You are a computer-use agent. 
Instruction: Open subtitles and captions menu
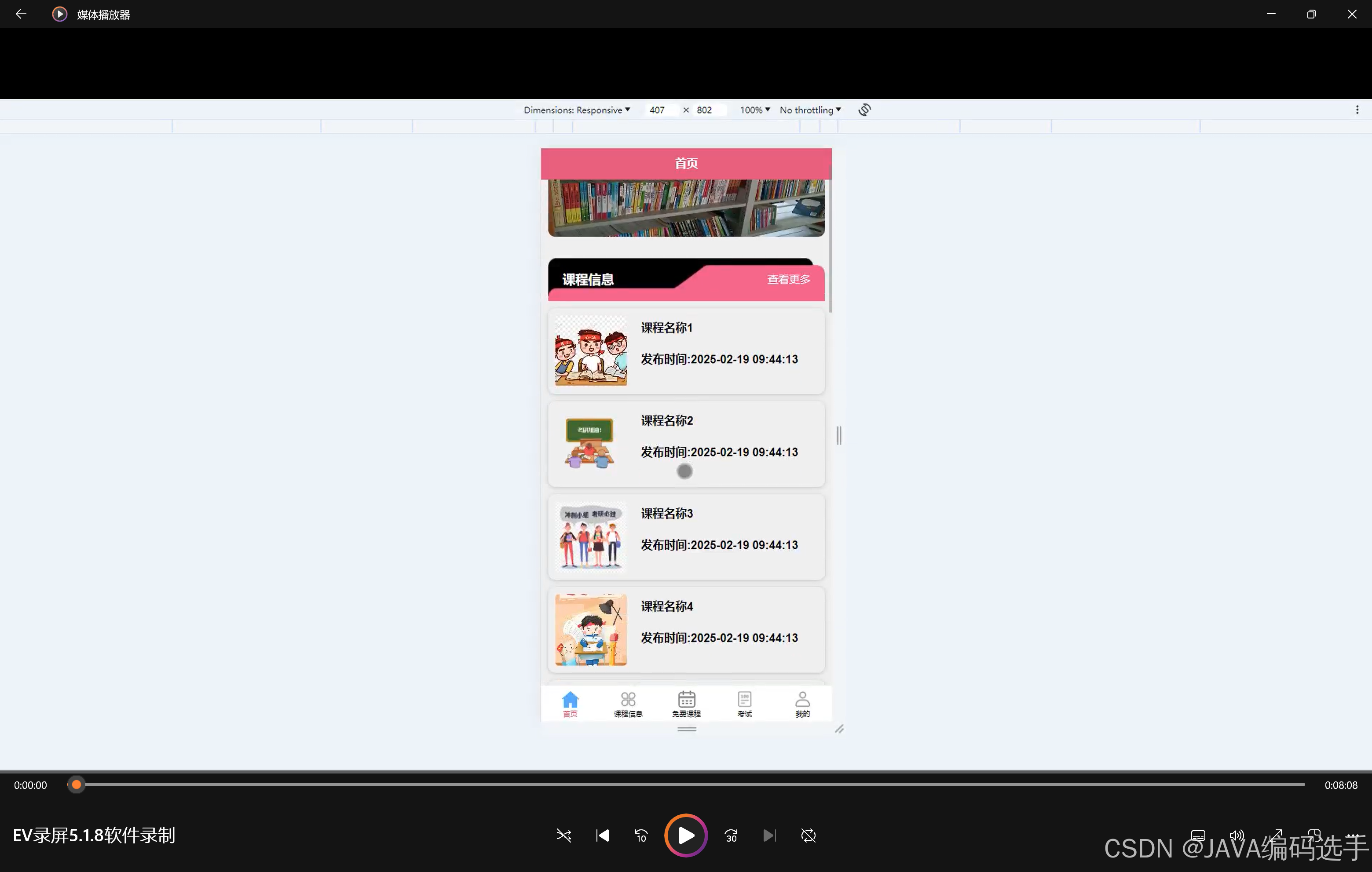click(1198, 836)
